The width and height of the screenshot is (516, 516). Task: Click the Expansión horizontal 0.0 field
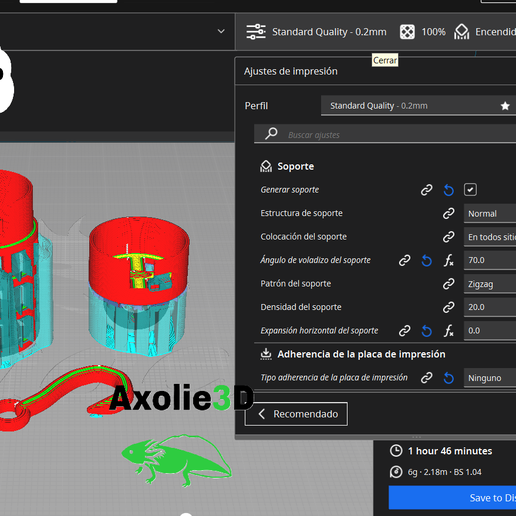[x=490, y=331]
